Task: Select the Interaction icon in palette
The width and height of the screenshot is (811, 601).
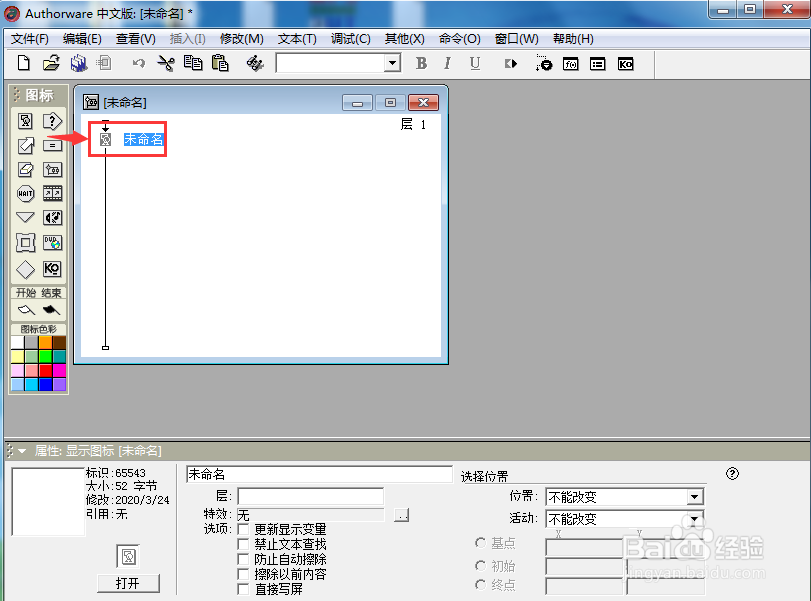Action: tap(52, 121)
